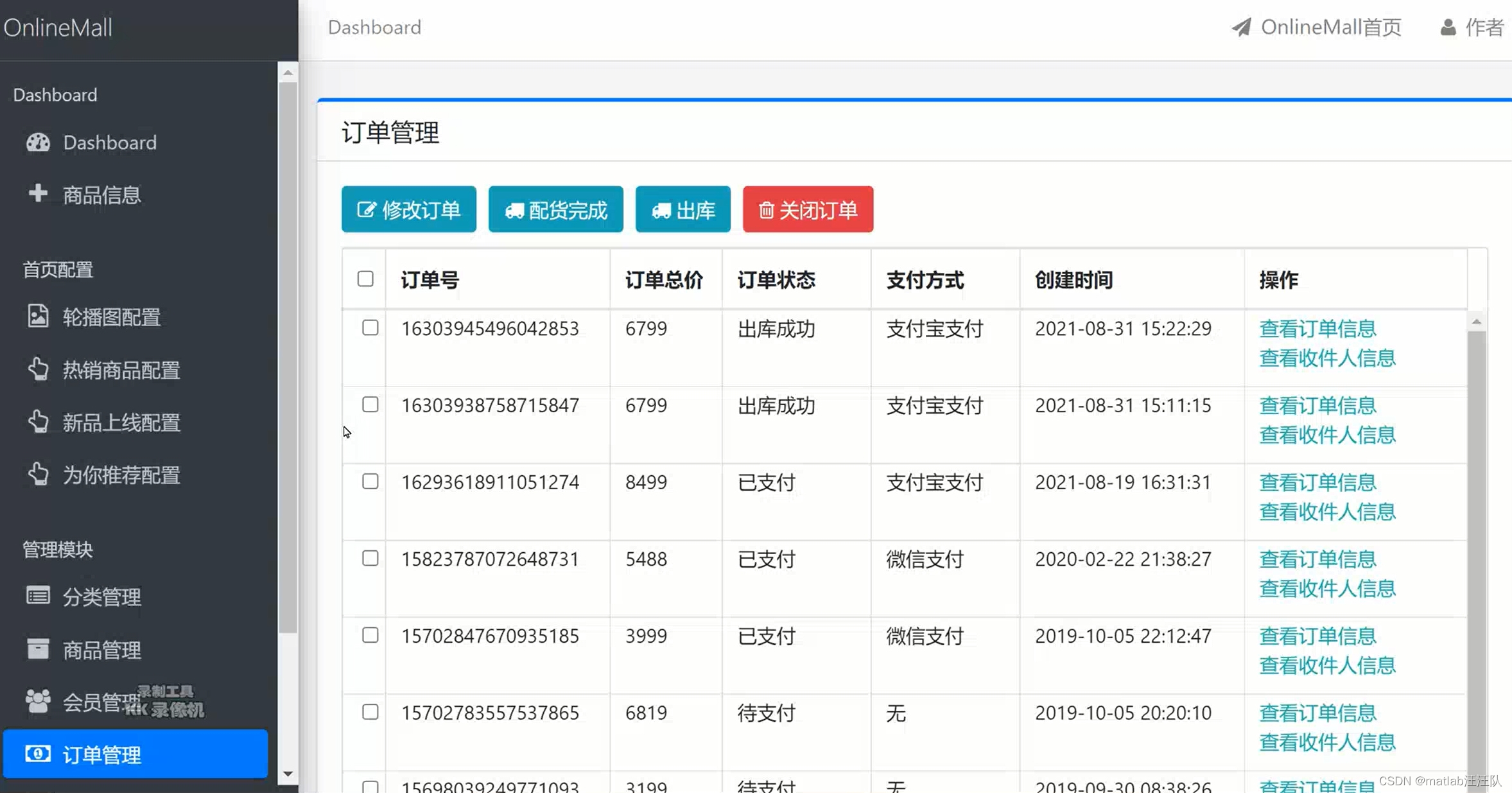The width and height of the screenshot is (1512, 793).
Task: Click the users icon for 会员管理
Action: 38,701
